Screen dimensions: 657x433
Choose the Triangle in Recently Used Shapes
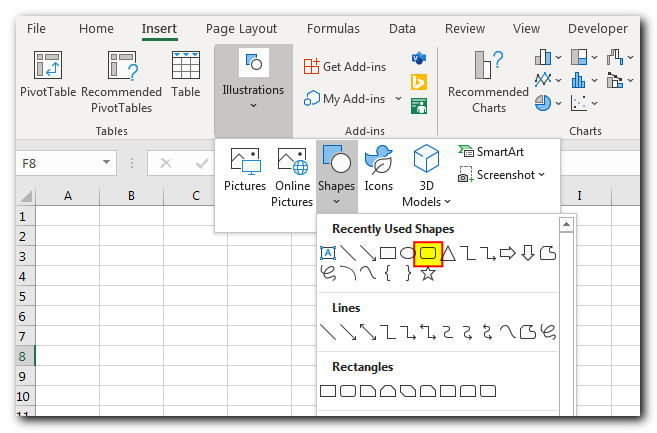point(448,253)
